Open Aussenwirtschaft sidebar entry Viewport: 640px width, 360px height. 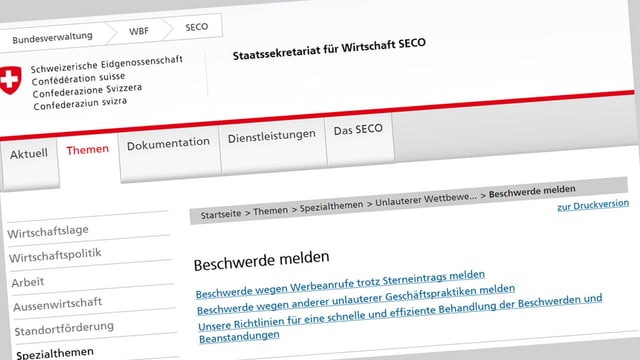(x=57, y=304)
